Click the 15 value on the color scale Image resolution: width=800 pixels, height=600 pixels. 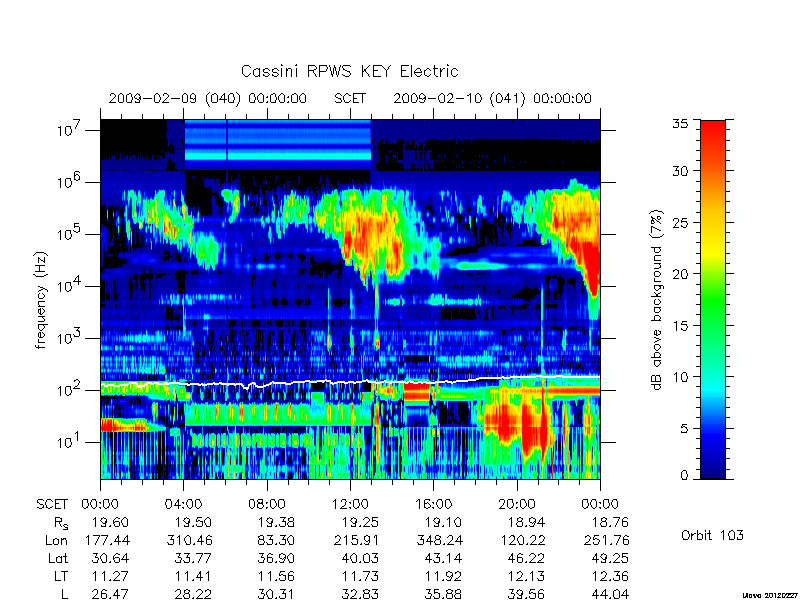680,325
